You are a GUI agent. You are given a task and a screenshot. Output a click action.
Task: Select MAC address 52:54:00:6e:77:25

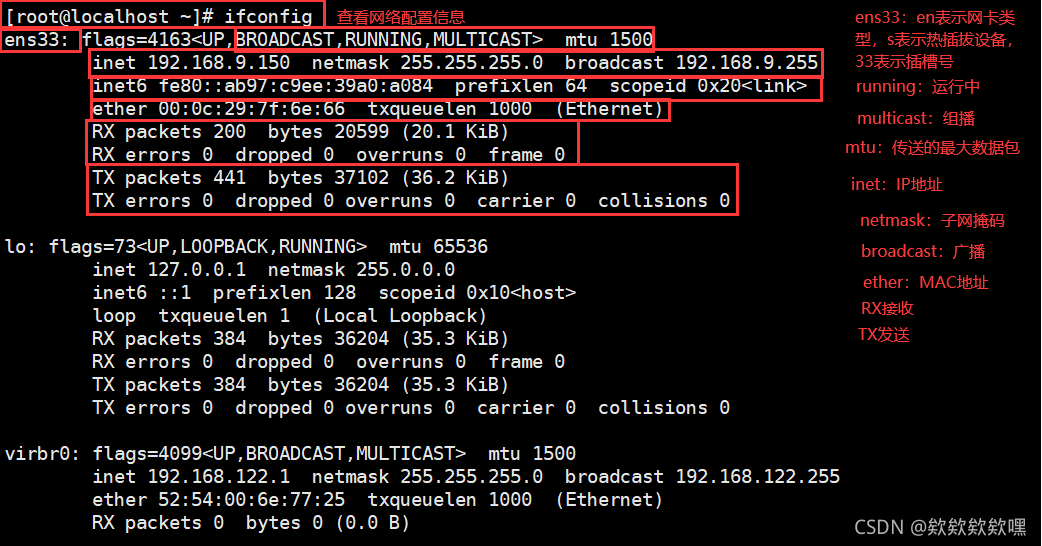click(x=251, y=500)
